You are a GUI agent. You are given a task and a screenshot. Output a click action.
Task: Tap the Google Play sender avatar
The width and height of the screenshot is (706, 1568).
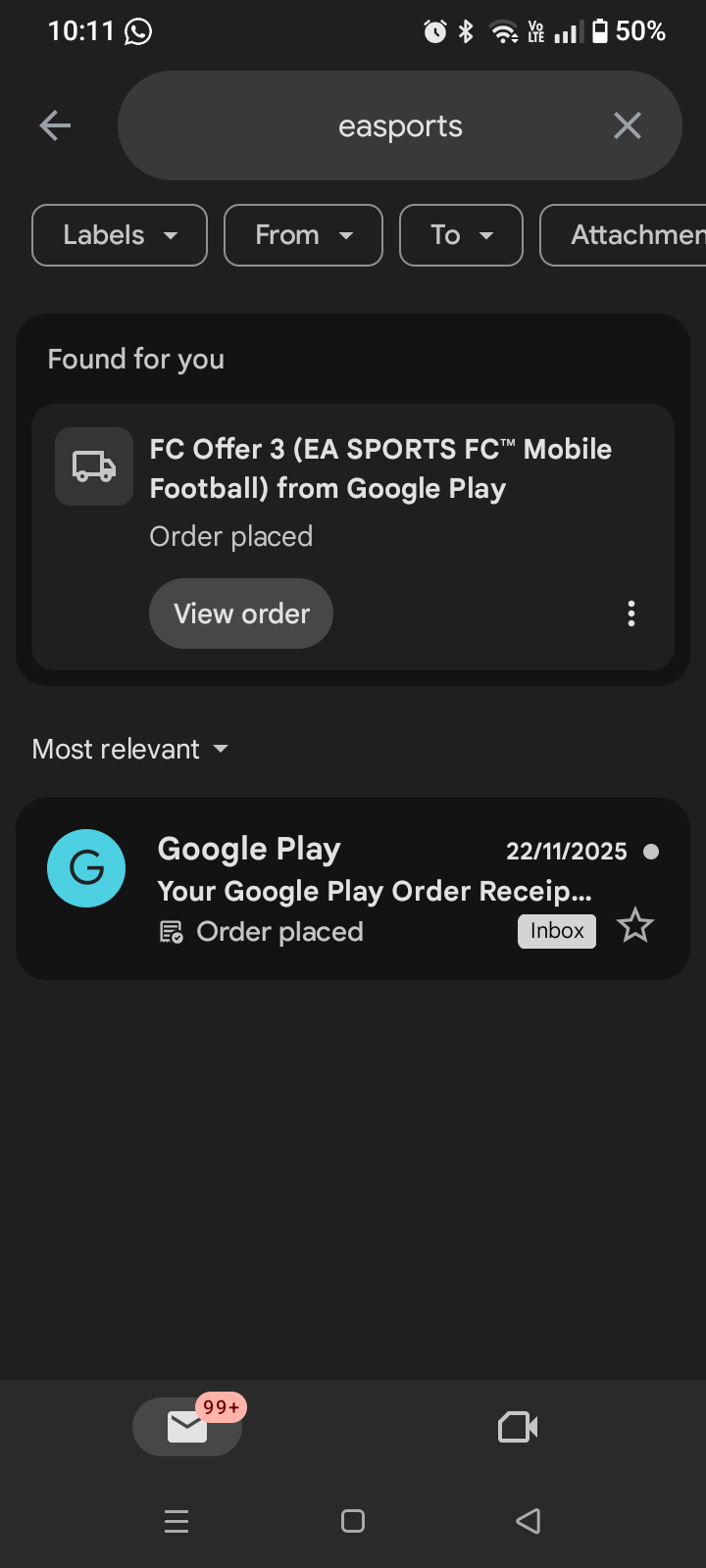[x=86, y=868]
